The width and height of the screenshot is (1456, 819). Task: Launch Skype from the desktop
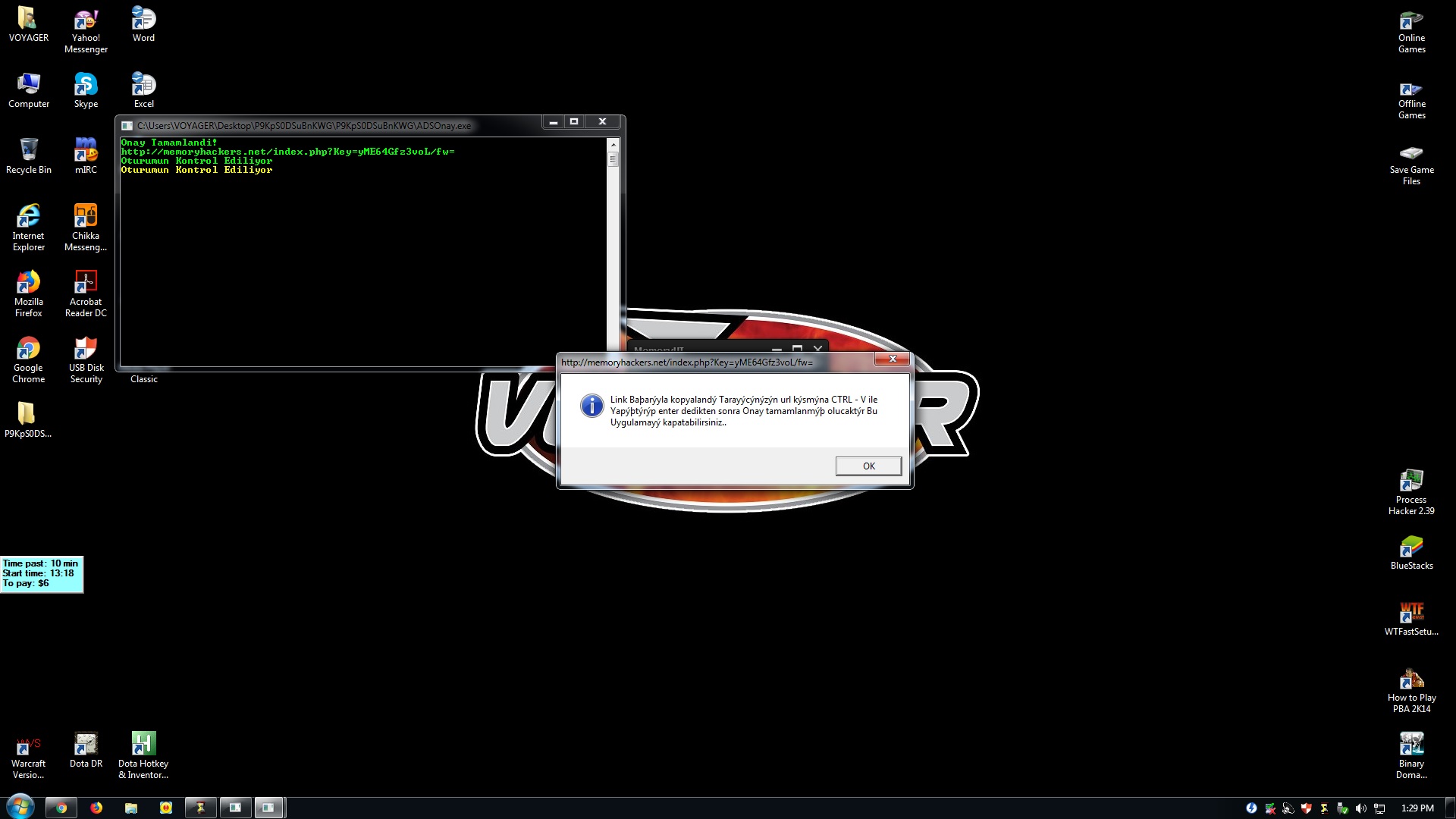click(86, 90)
